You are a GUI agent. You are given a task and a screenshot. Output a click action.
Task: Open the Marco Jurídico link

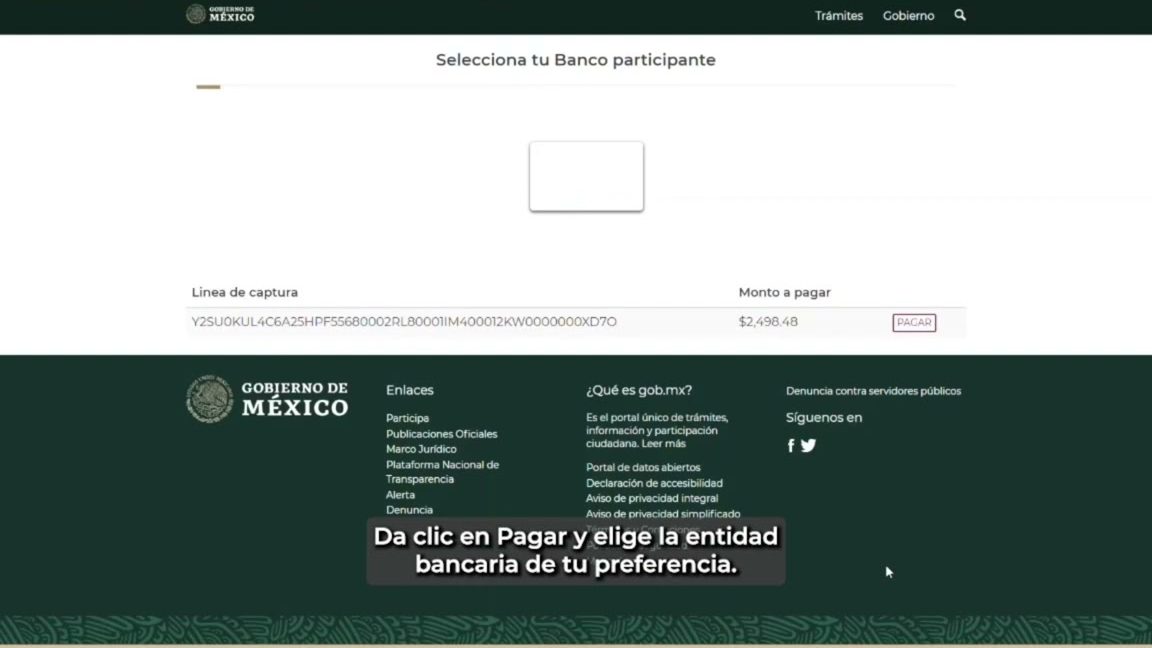coord(421,449)
